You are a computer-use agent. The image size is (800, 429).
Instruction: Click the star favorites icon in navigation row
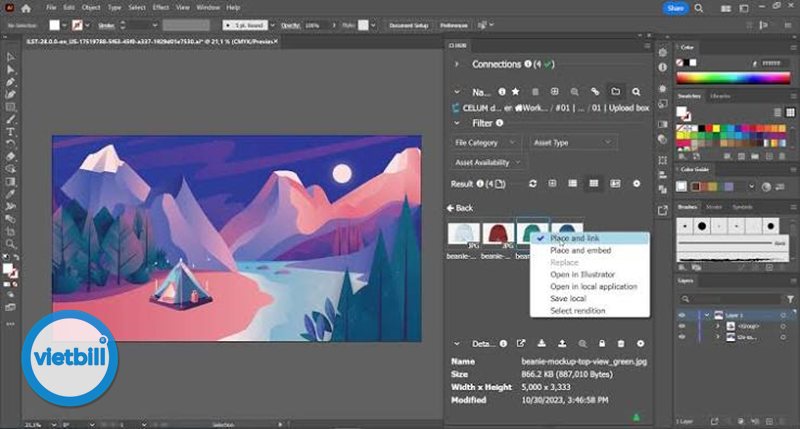[516, 92]
